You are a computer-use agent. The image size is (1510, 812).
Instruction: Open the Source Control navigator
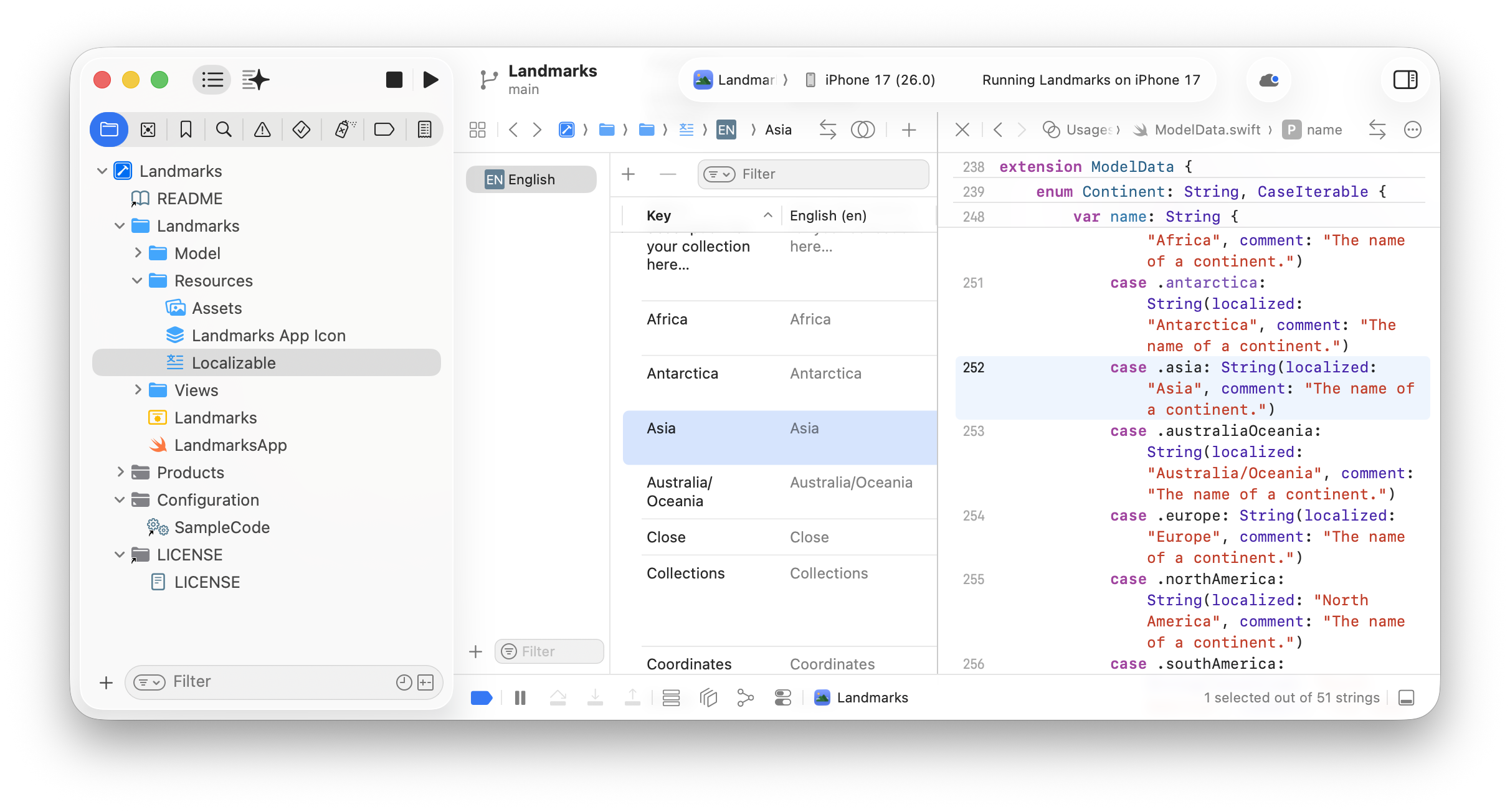point(148,130)
